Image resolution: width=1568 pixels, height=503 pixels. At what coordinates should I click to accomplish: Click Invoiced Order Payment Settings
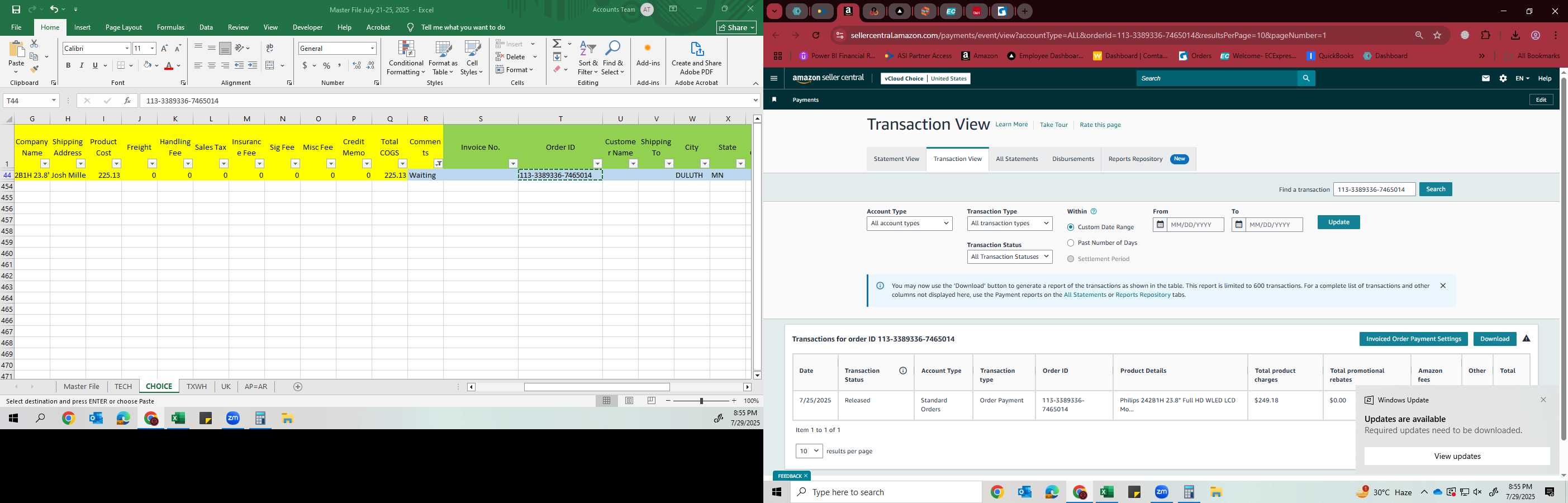click(1413, 339)
